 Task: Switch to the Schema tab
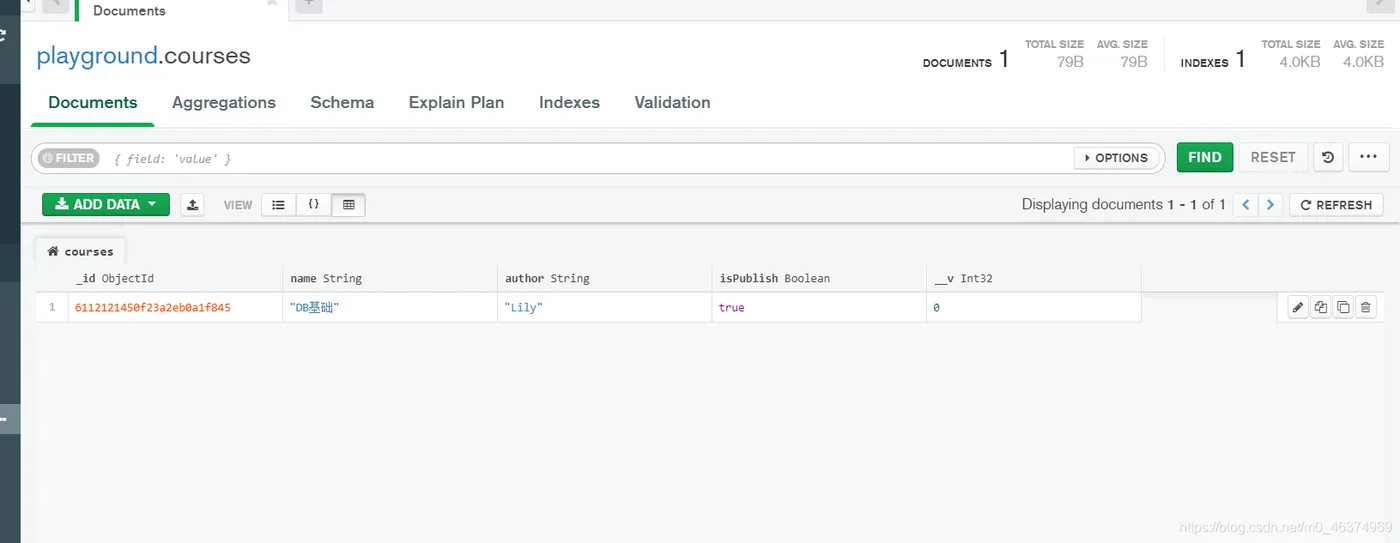coord(342,102)
